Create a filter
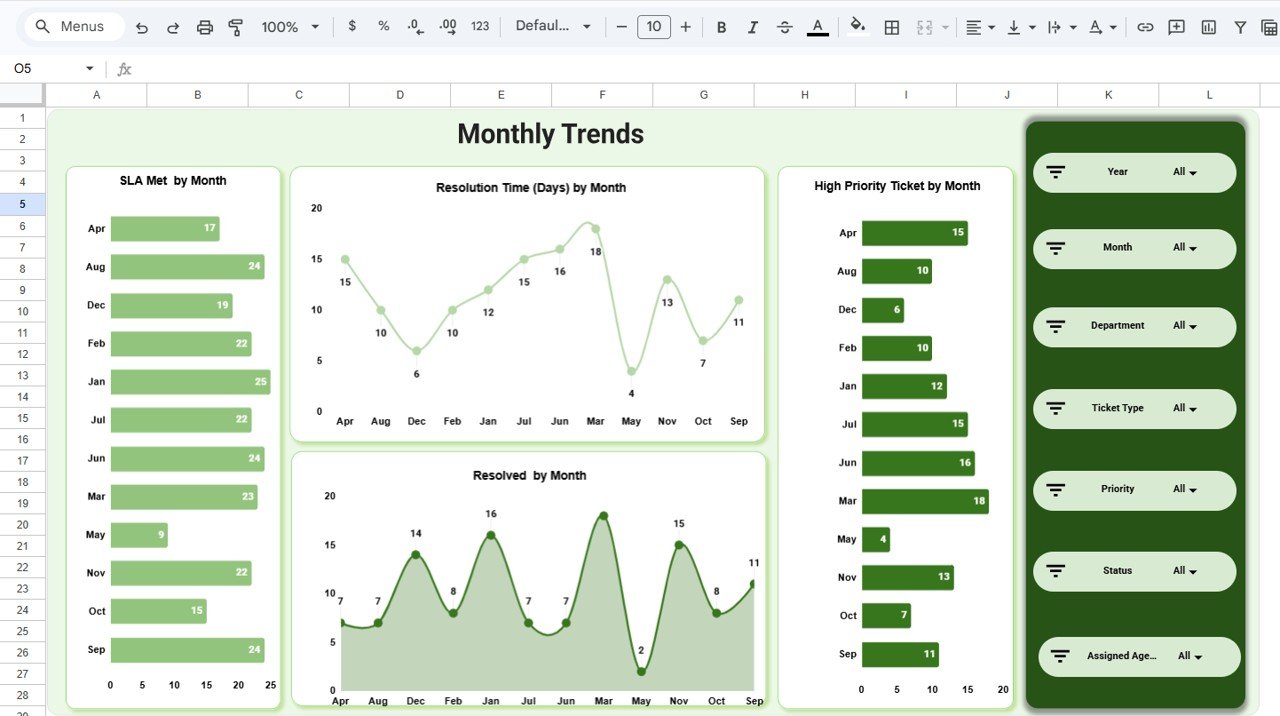 click(1239, 27)
